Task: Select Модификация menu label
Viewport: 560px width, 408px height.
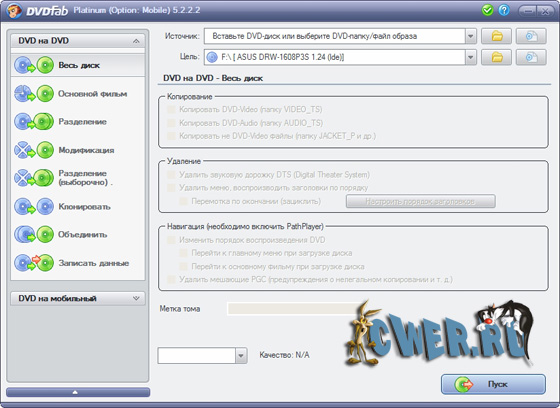Action: [86, 150]
